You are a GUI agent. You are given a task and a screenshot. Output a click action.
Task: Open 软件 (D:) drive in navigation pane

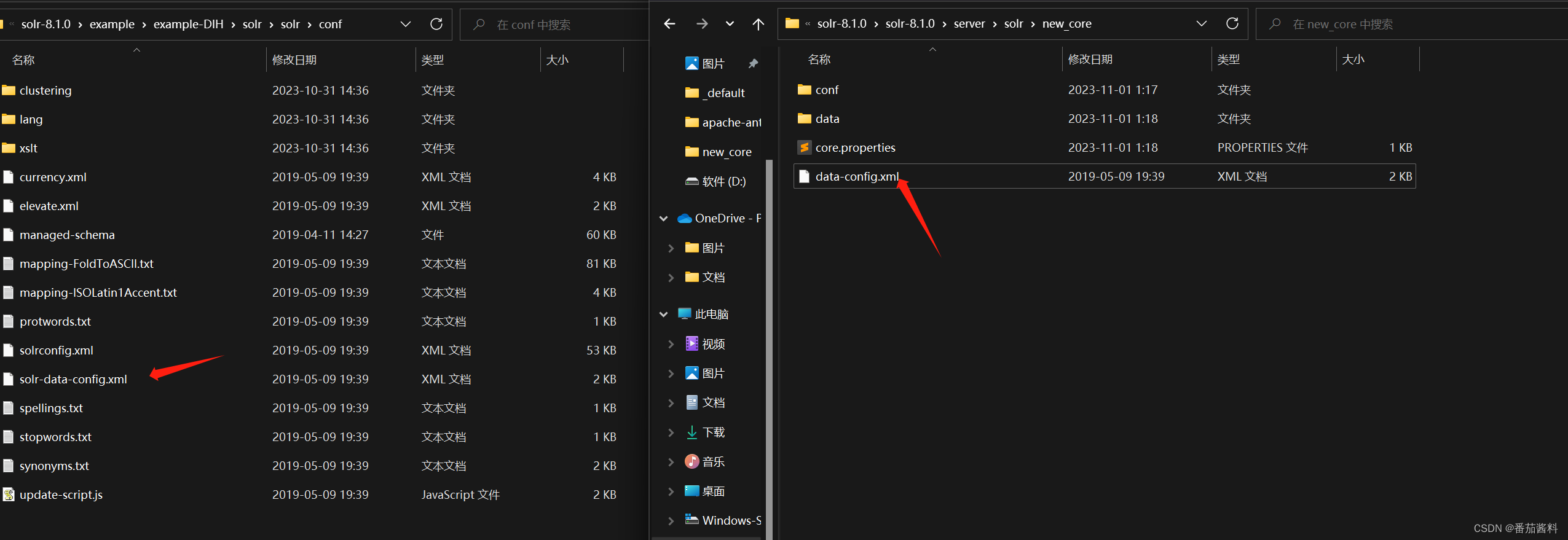[x=715, y=181]
